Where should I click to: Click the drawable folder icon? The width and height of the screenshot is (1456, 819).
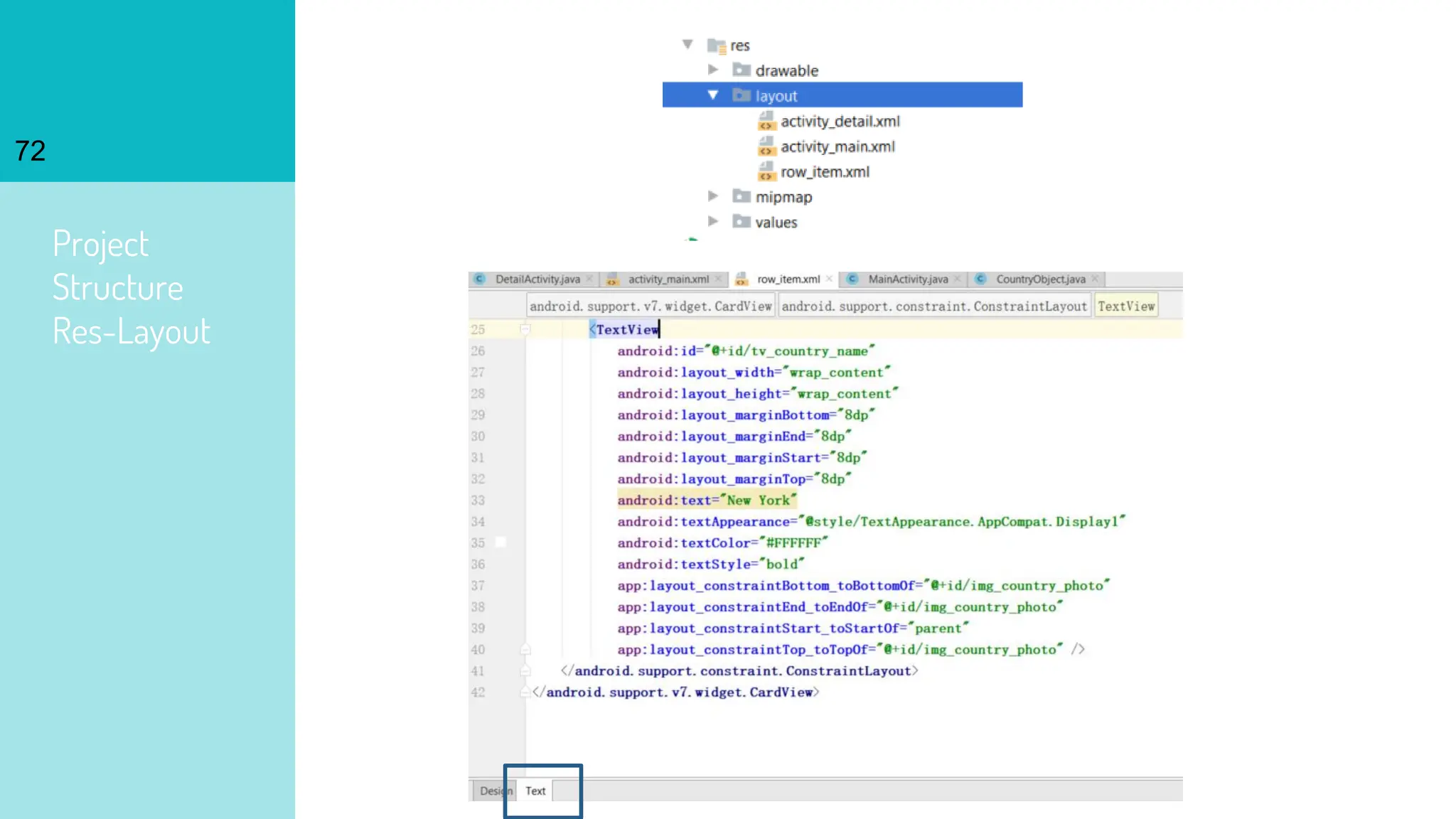tap(742, 70)
